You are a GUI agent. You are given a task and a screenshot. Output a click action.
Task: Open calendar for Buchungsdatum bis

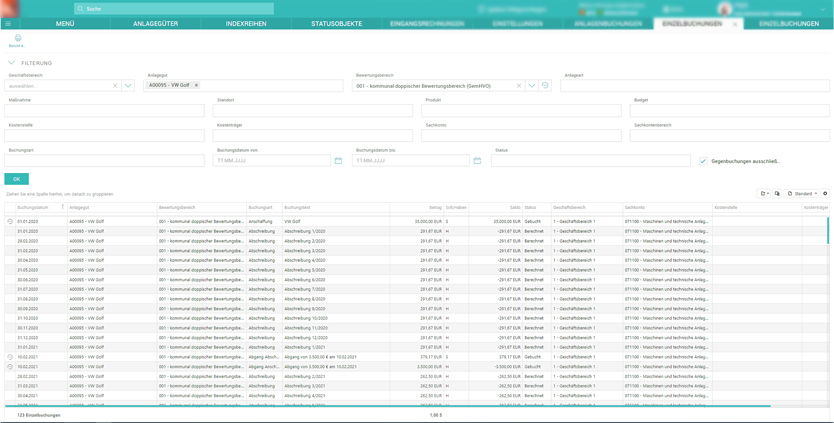pos(477,160)
